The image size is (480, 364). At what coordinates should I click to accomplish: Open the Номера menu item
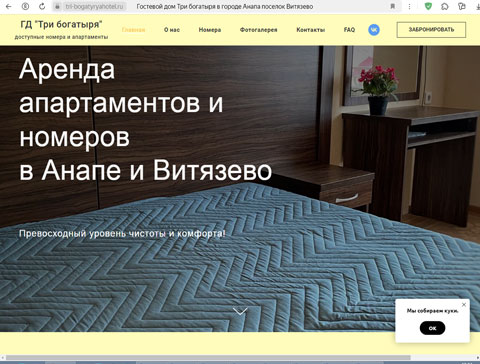coord(210,30)
